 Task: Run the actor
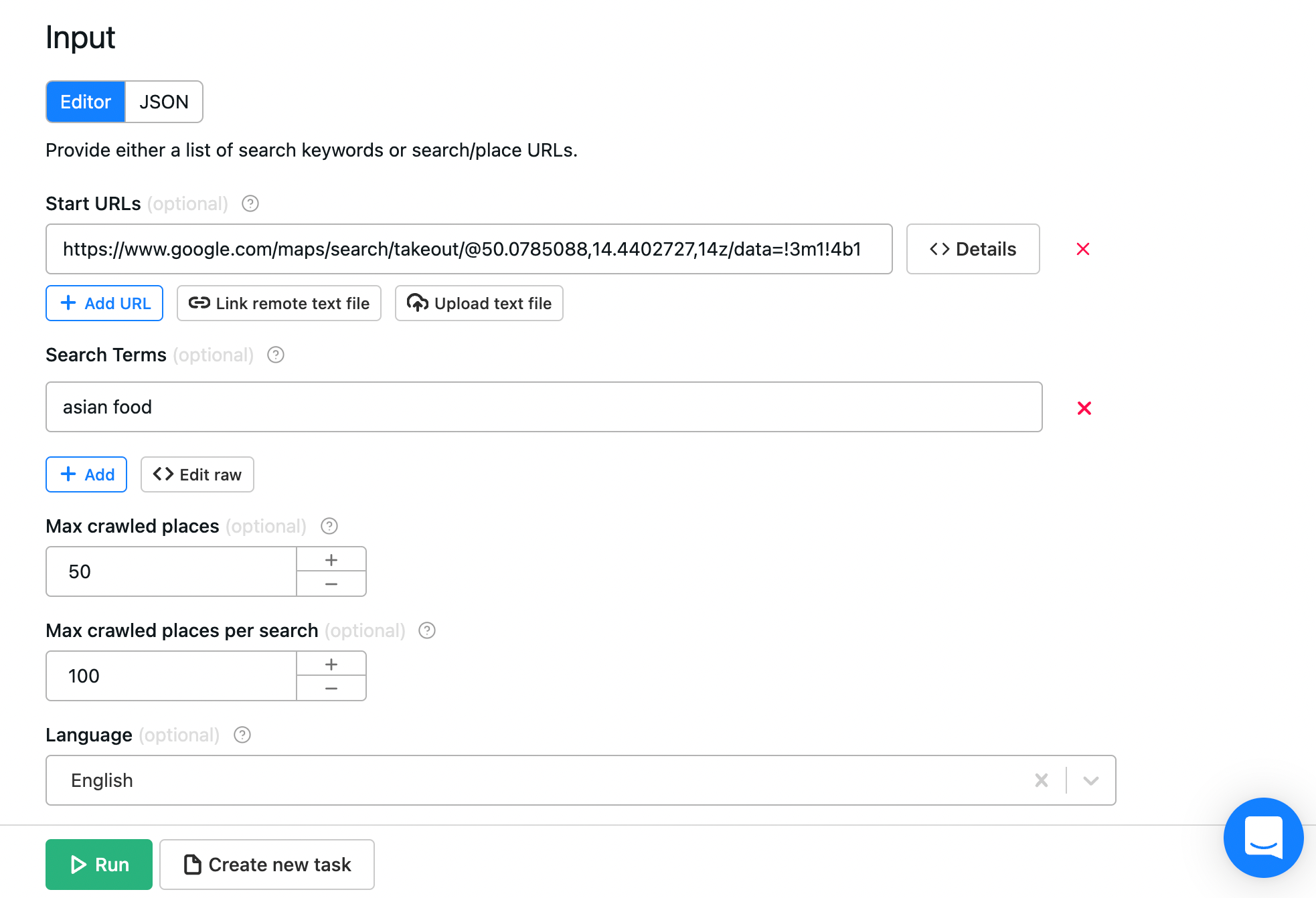[99, 865]
